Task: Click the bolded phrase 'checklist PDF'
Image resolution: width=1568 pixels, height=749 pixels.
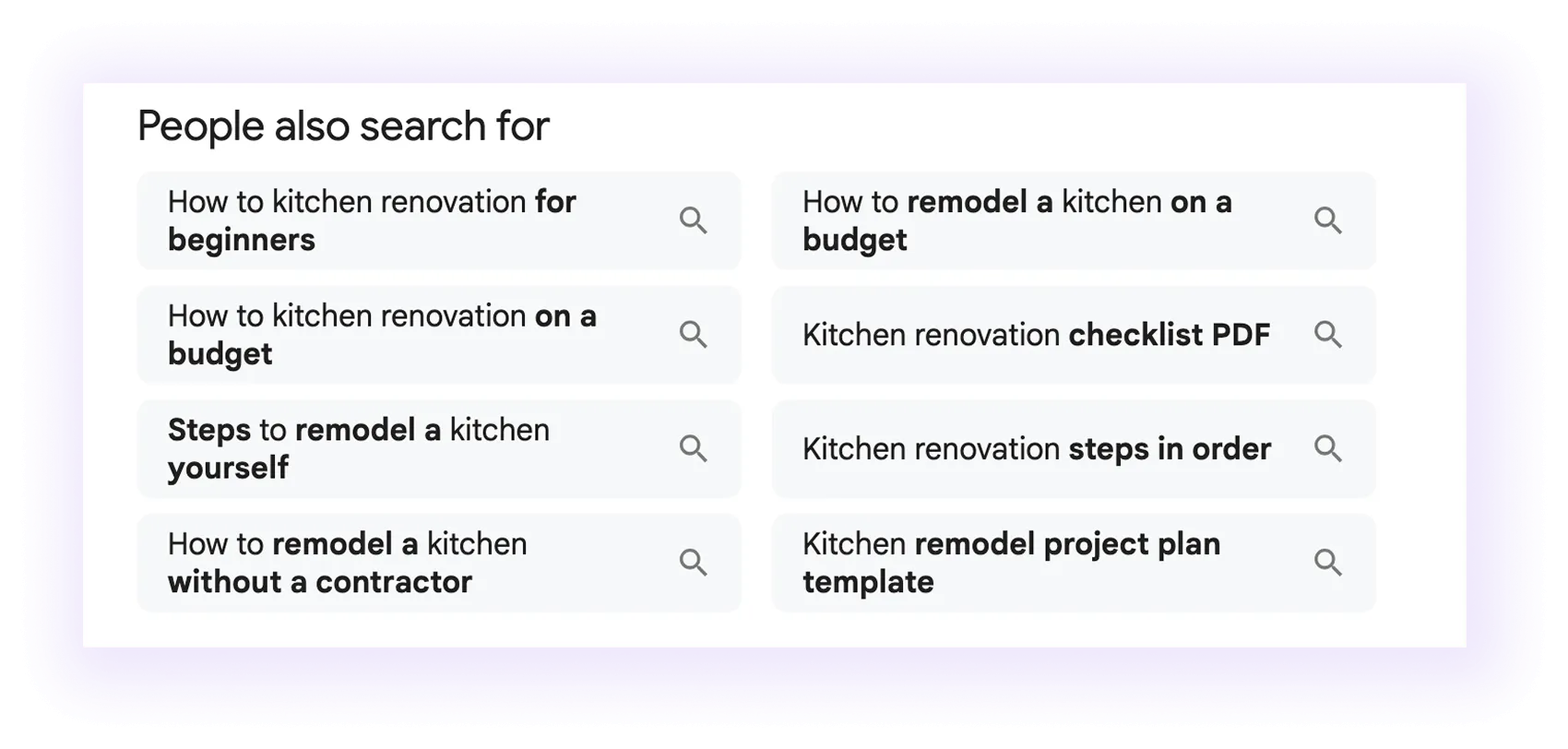Action: pos(1170,335)
